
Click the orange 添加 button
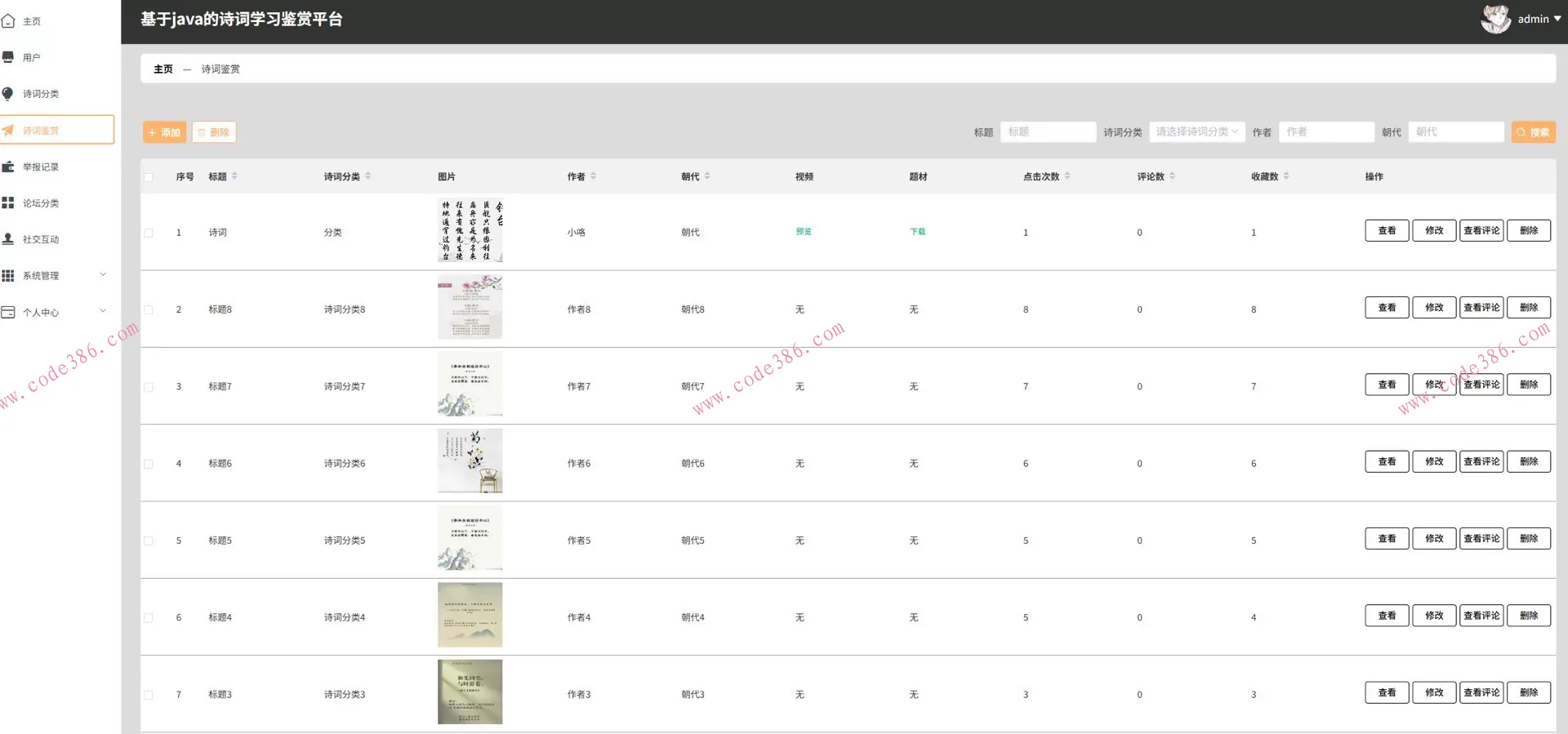[164, 132]
